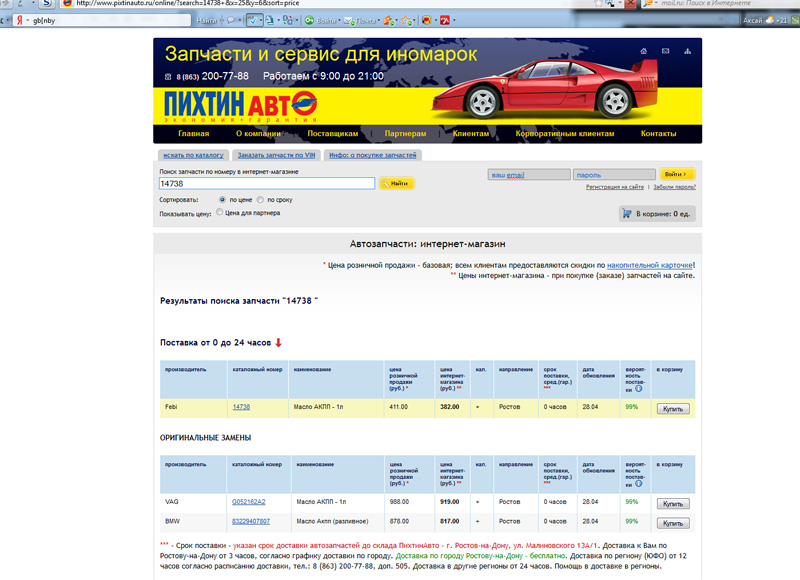Click the yellow Войти login button
This screenshot has width=800, height=580.
coord(677,174)
